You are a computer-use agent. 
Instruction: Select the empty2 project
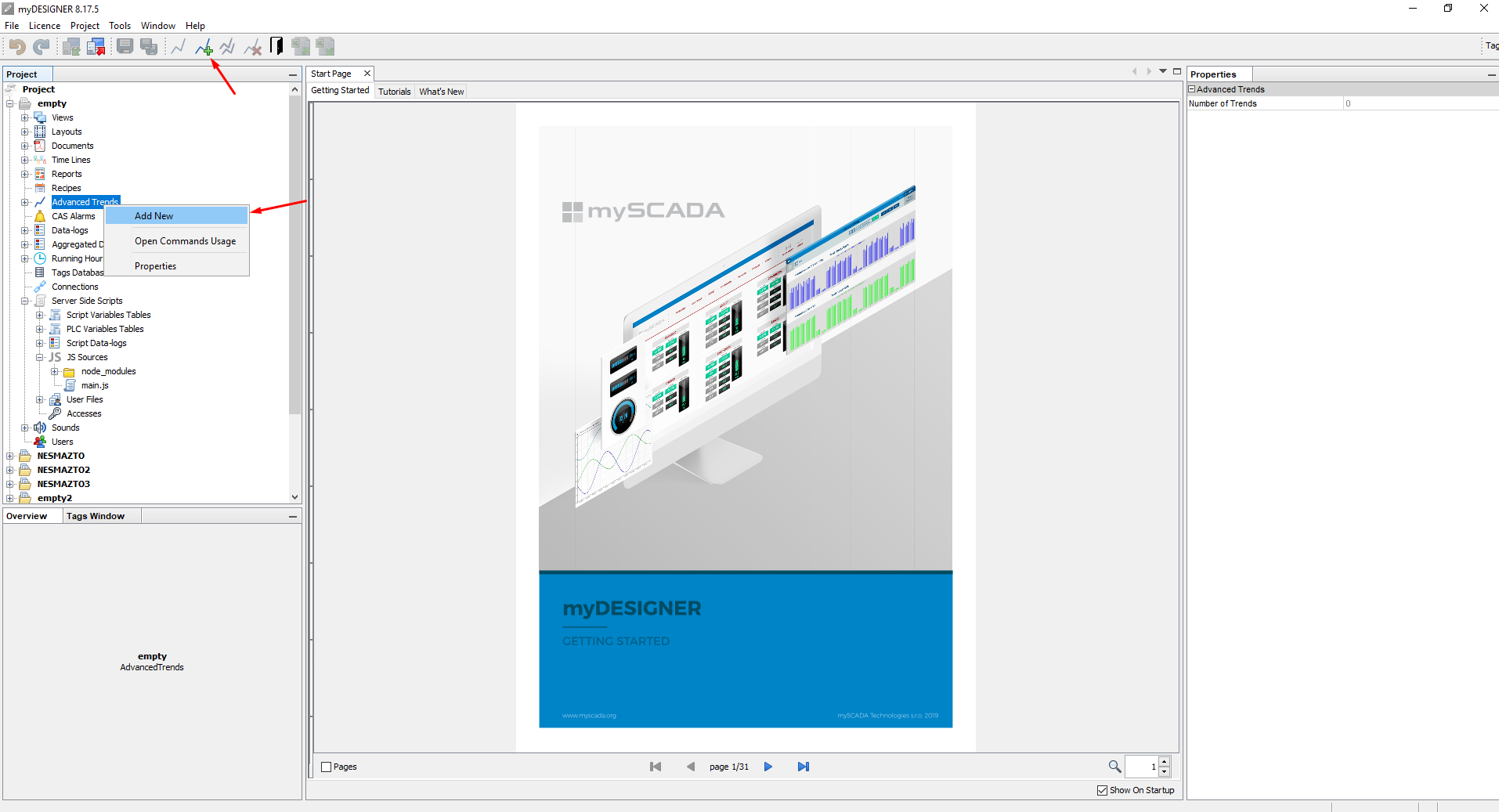tap(55, 498)
